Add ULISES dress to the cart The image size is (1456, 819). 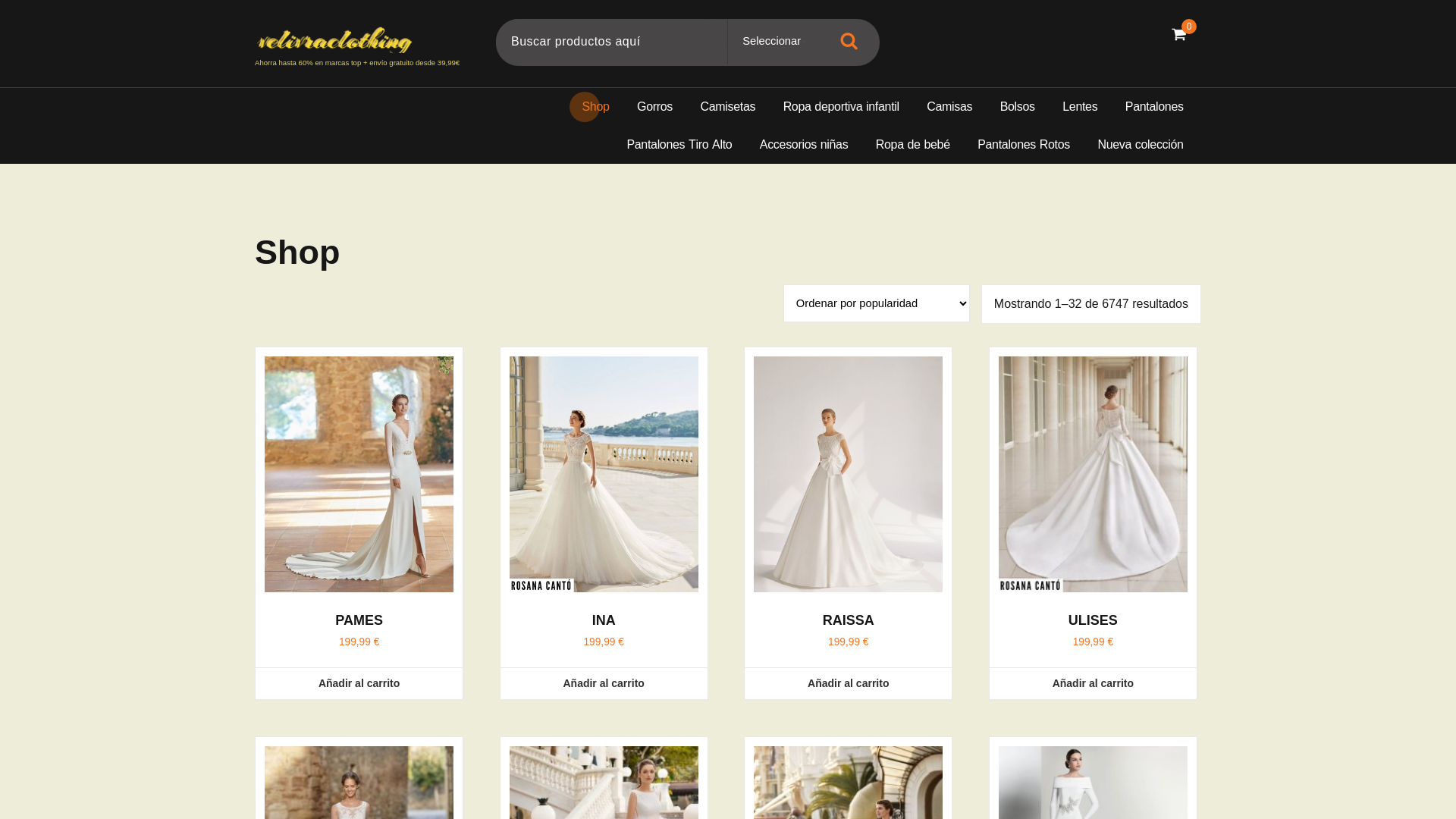1093,683
